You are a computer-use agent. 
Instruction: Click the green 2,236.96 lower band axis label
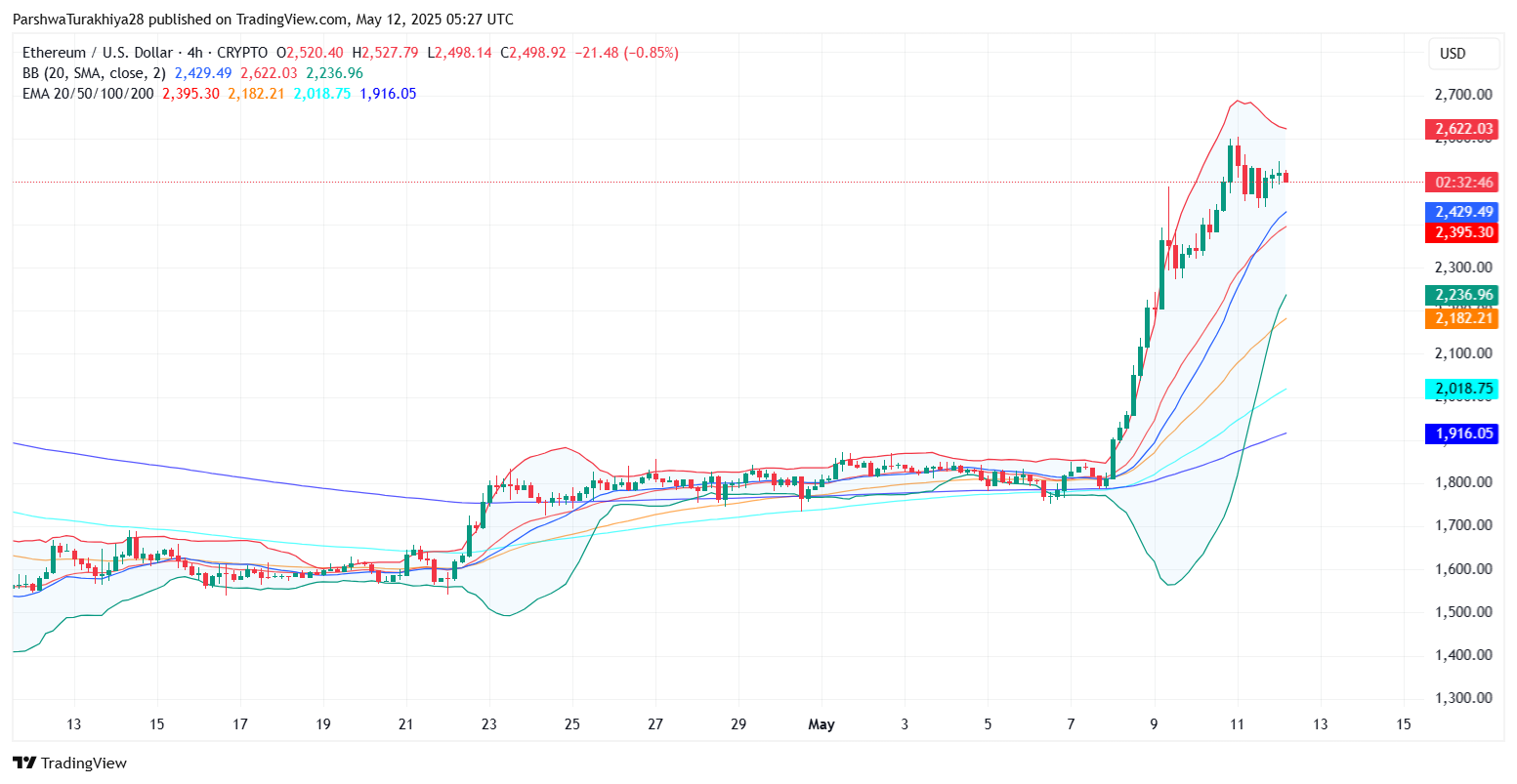pos(1462,295)
